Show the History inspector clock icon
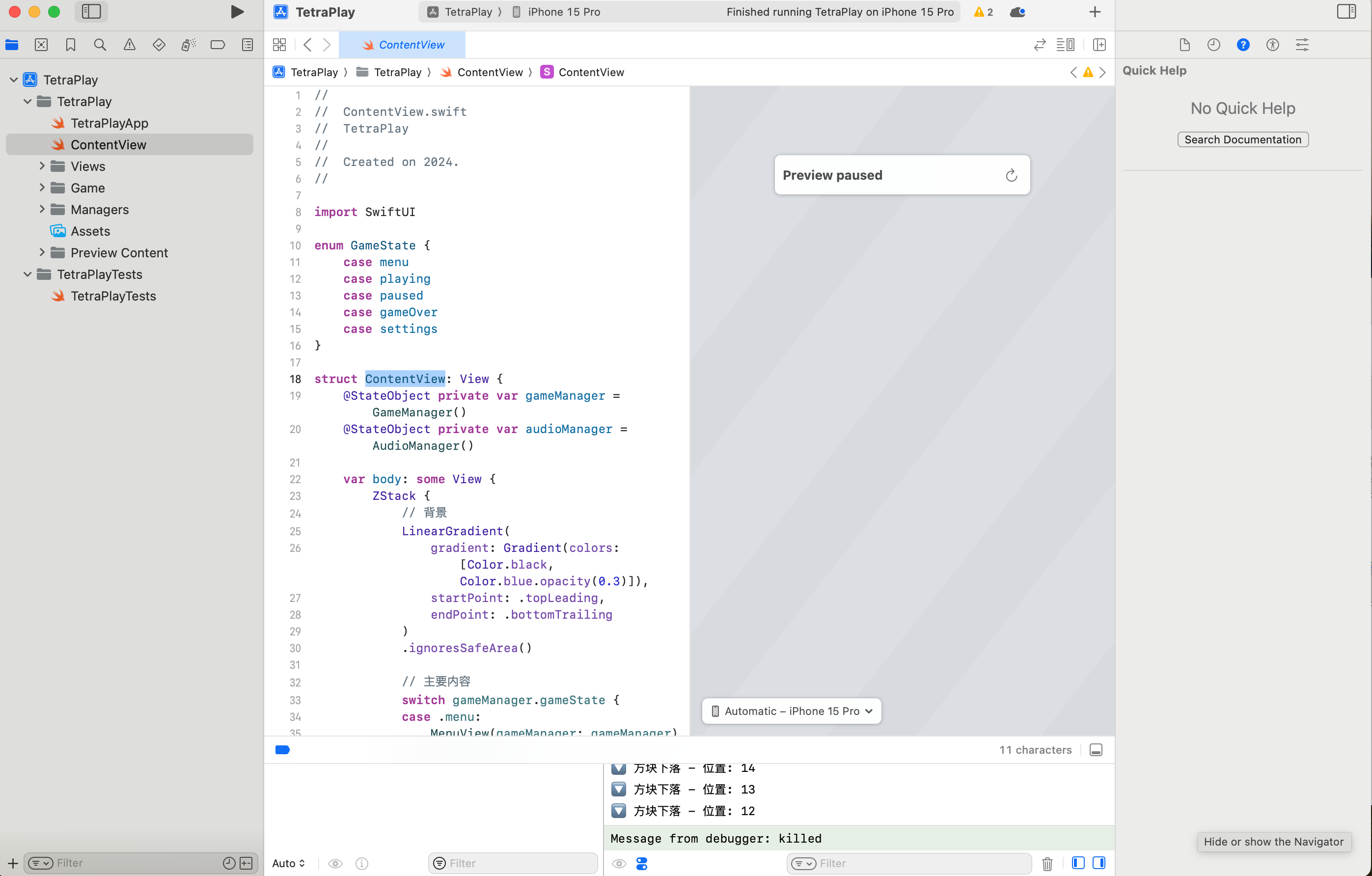1372x876 pixels. (x=1213, y=45)
